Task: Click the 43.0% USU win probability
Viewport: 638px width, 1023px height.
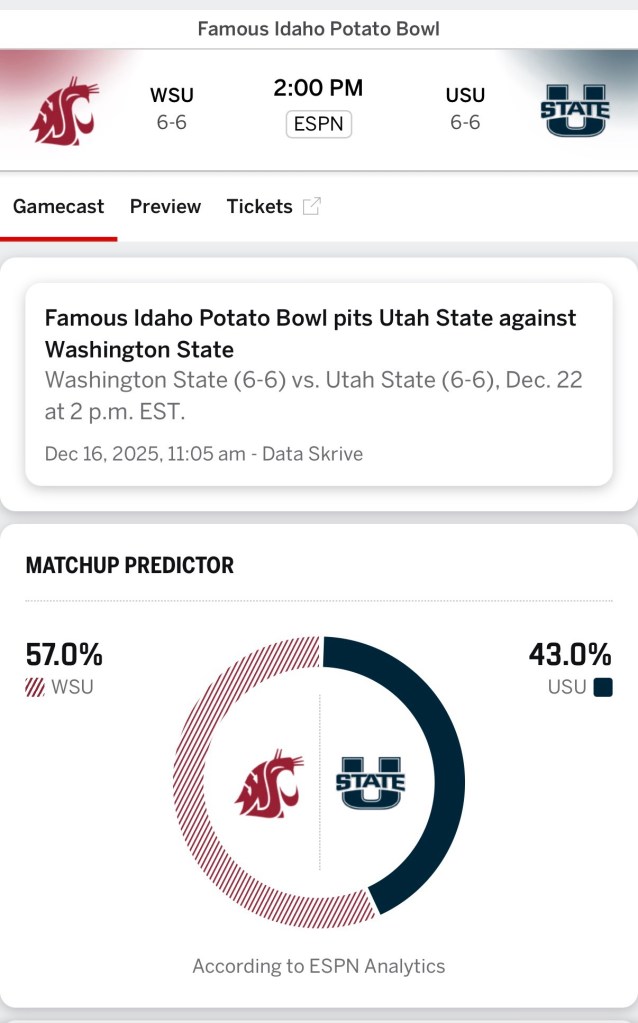Action: (x=570, y=655)
